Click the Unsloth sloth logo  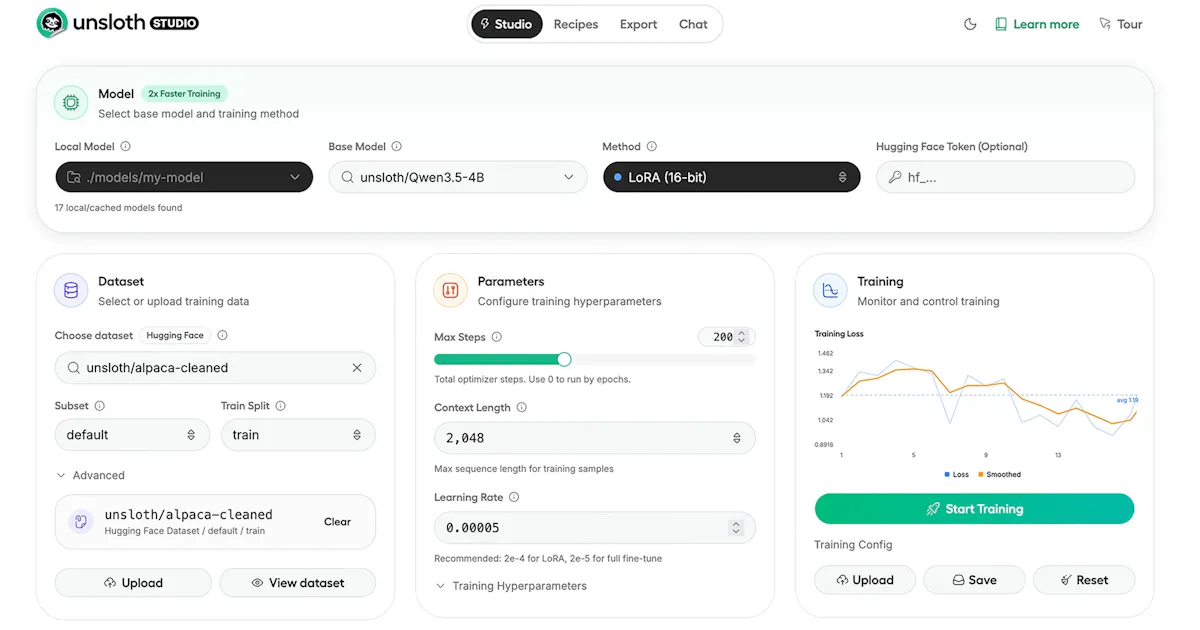[51, 23]
